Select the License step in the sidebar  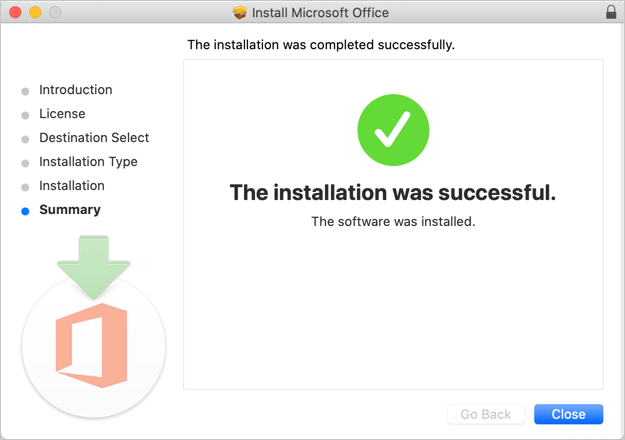62,114
